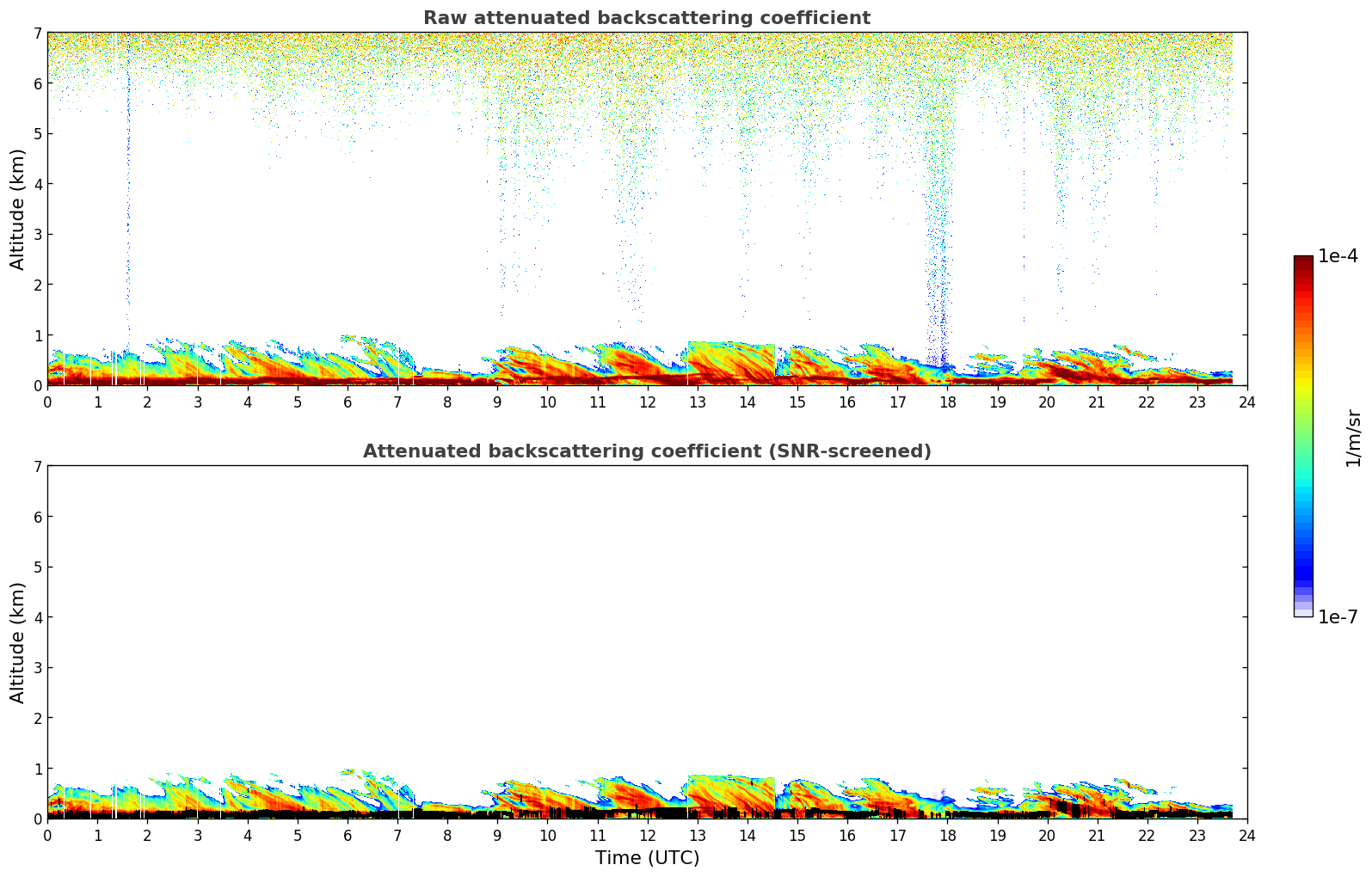This screenshot has height=877, width=1372.
Task: Click the green middle of the colorbar
Action: tap(1302, 430)
